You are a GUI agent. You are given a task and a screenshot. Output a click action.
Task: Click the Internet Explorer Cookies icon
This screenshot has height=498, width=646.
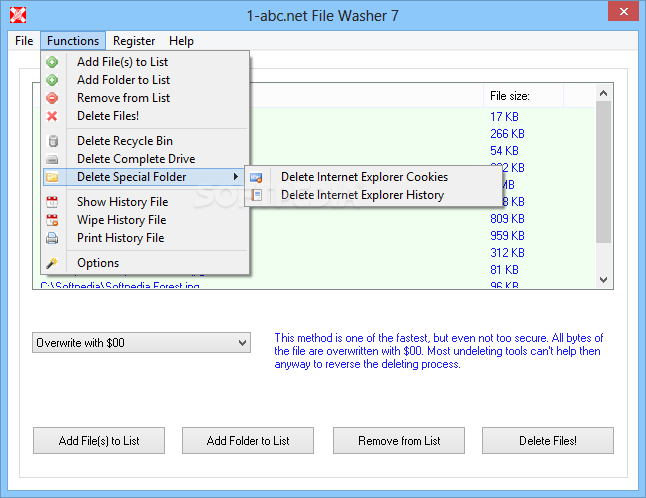256,178
